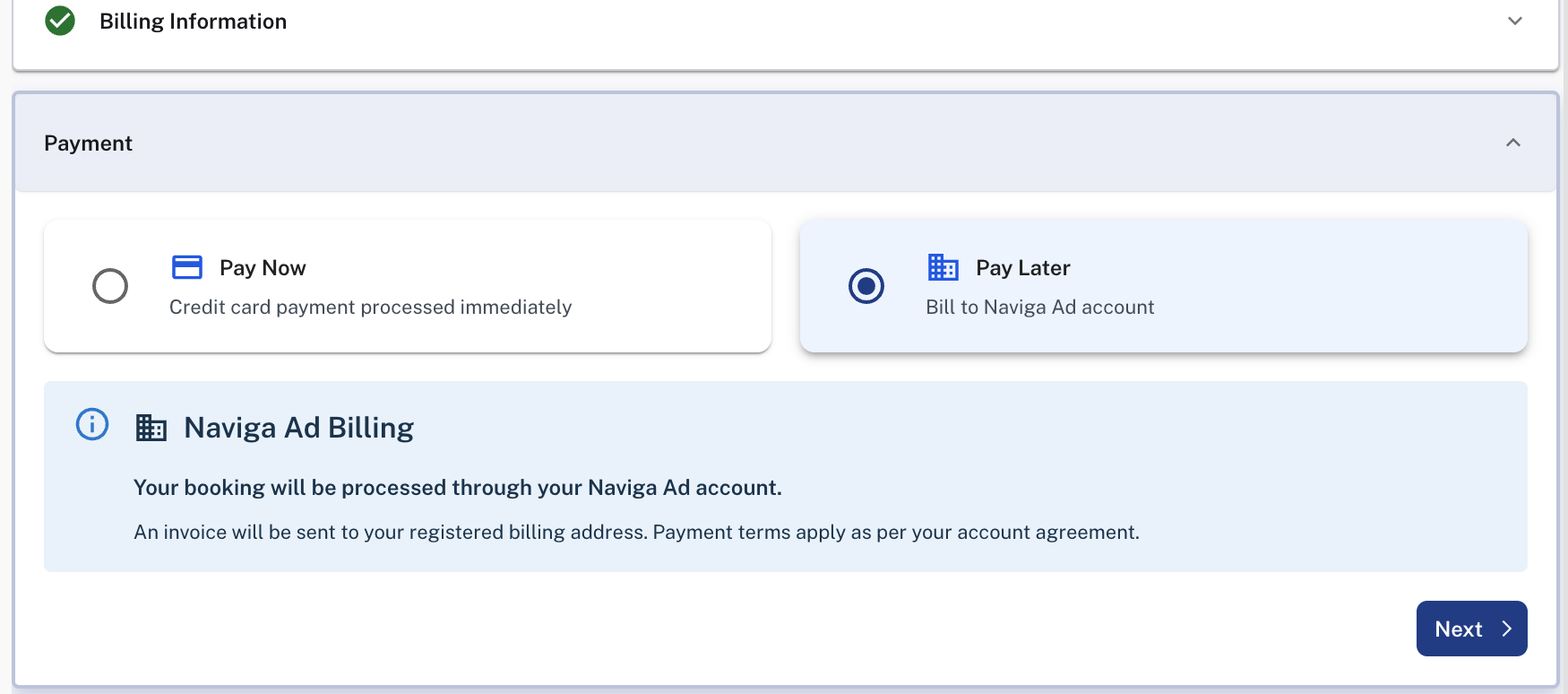Click the building icon beside Pay Later
The width and height of the screenshot is (1568, 694).
point(943,267)
